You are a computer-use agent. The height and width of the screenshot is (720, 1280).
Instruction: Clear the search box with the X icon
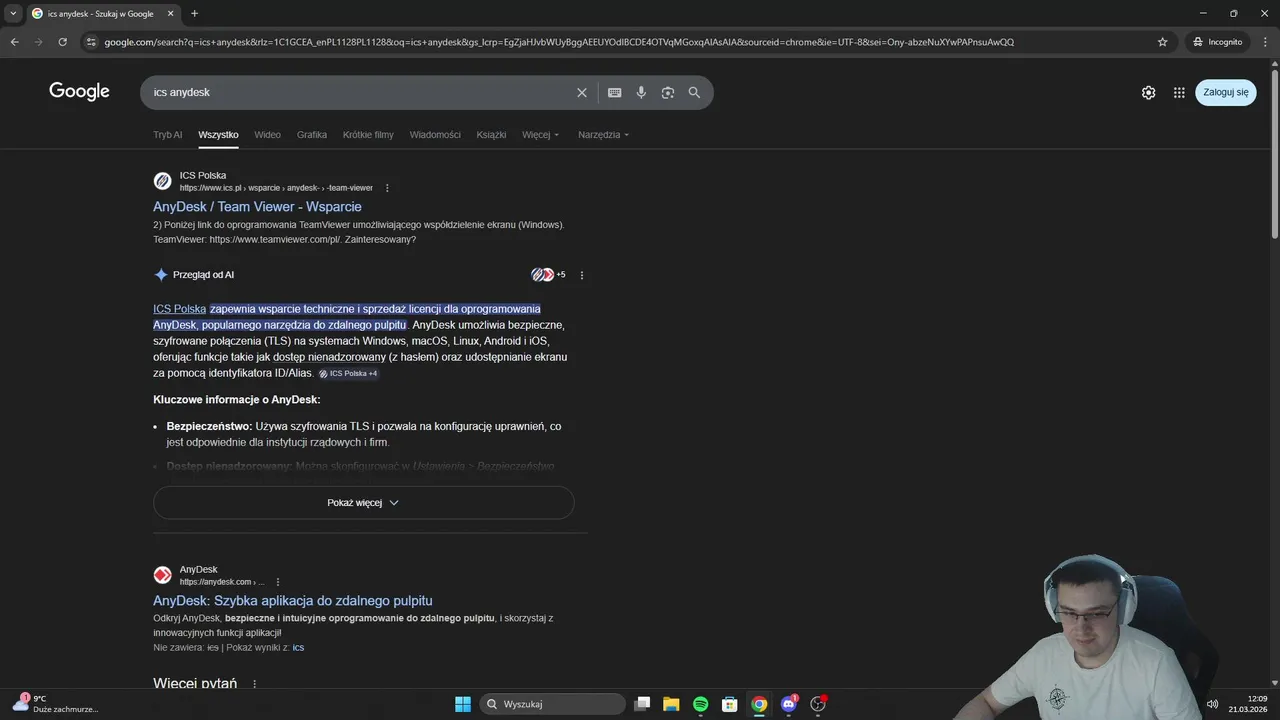pos(582,92)
